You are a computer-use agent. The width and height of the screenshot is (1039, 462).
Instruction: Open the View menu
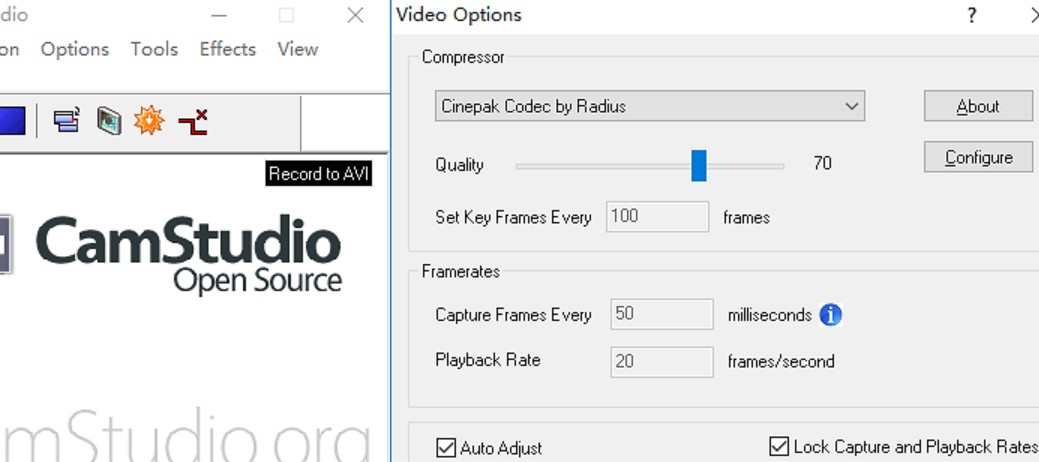tap(298, 49)
